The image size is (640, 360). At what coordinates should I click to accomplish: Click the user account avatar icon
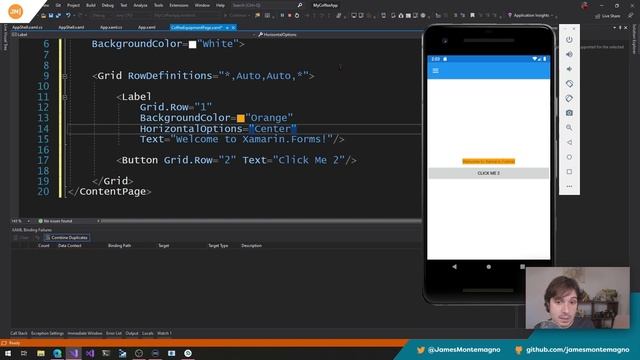pyautogui.click(x=585, y=6)
